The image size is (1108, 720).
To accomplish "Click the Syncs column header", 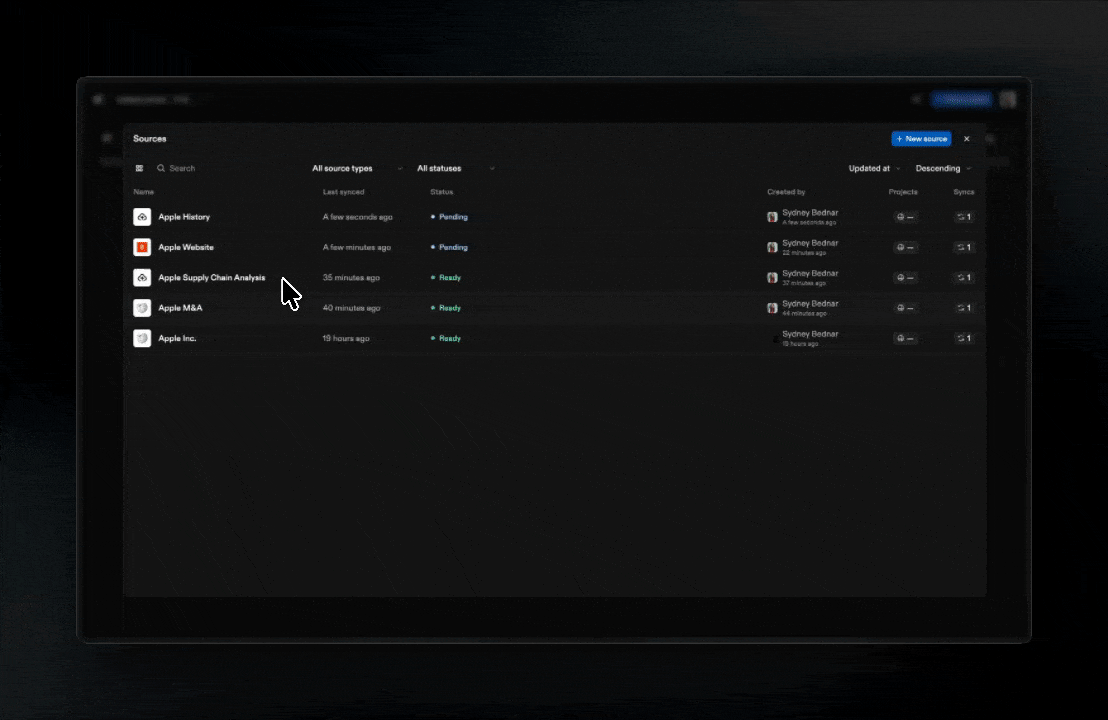I will coord(964,191).
